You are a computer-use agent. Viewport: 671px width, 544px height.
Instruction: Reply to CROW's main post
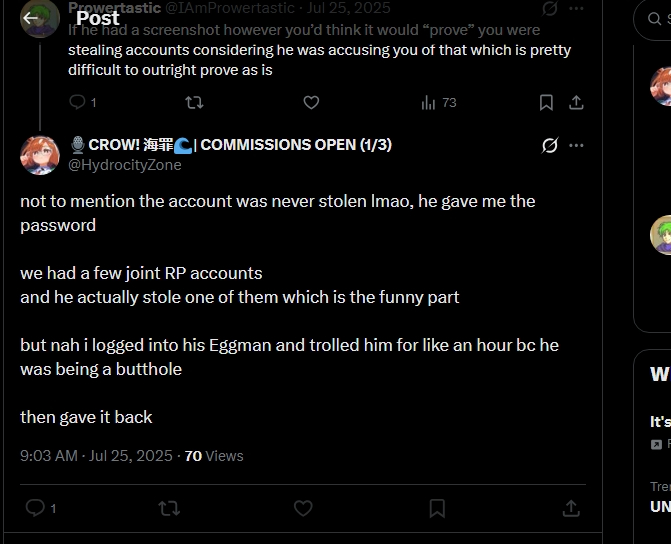(36, 508)
